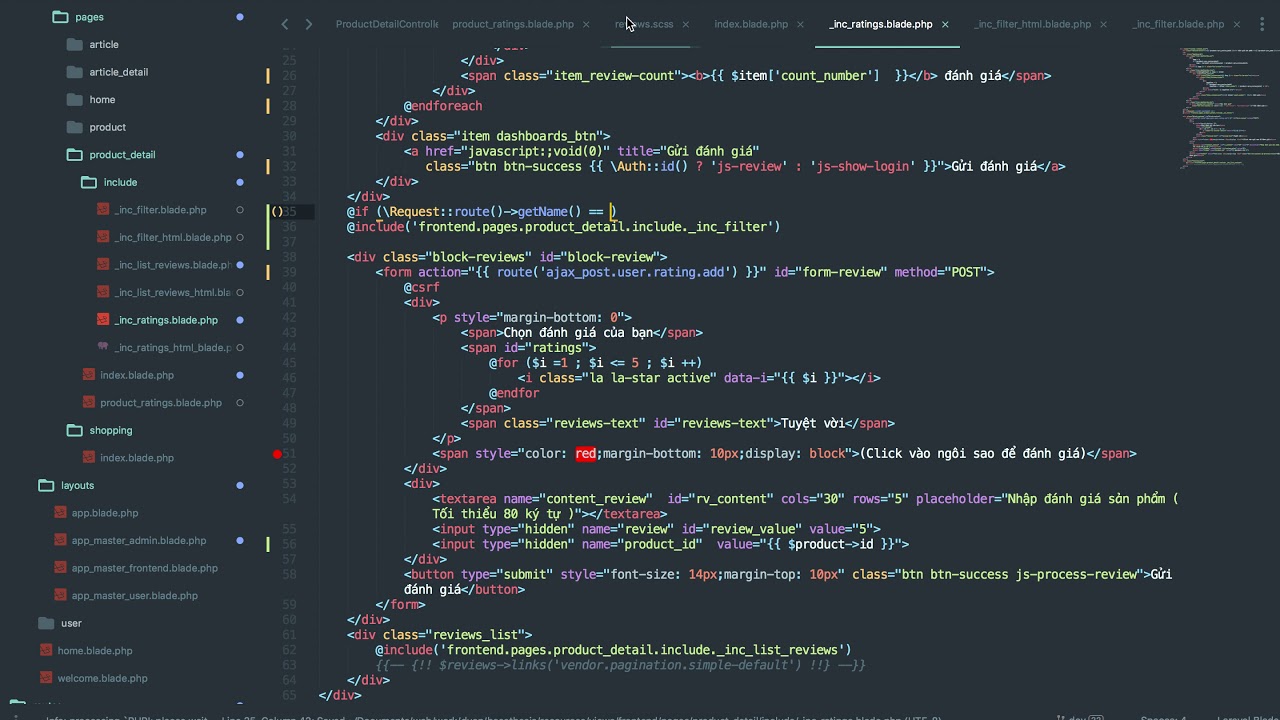This screenshot has height=720, width=1280.
Task: Click line number 65 in the gutter
Action: tap(289, 695)
